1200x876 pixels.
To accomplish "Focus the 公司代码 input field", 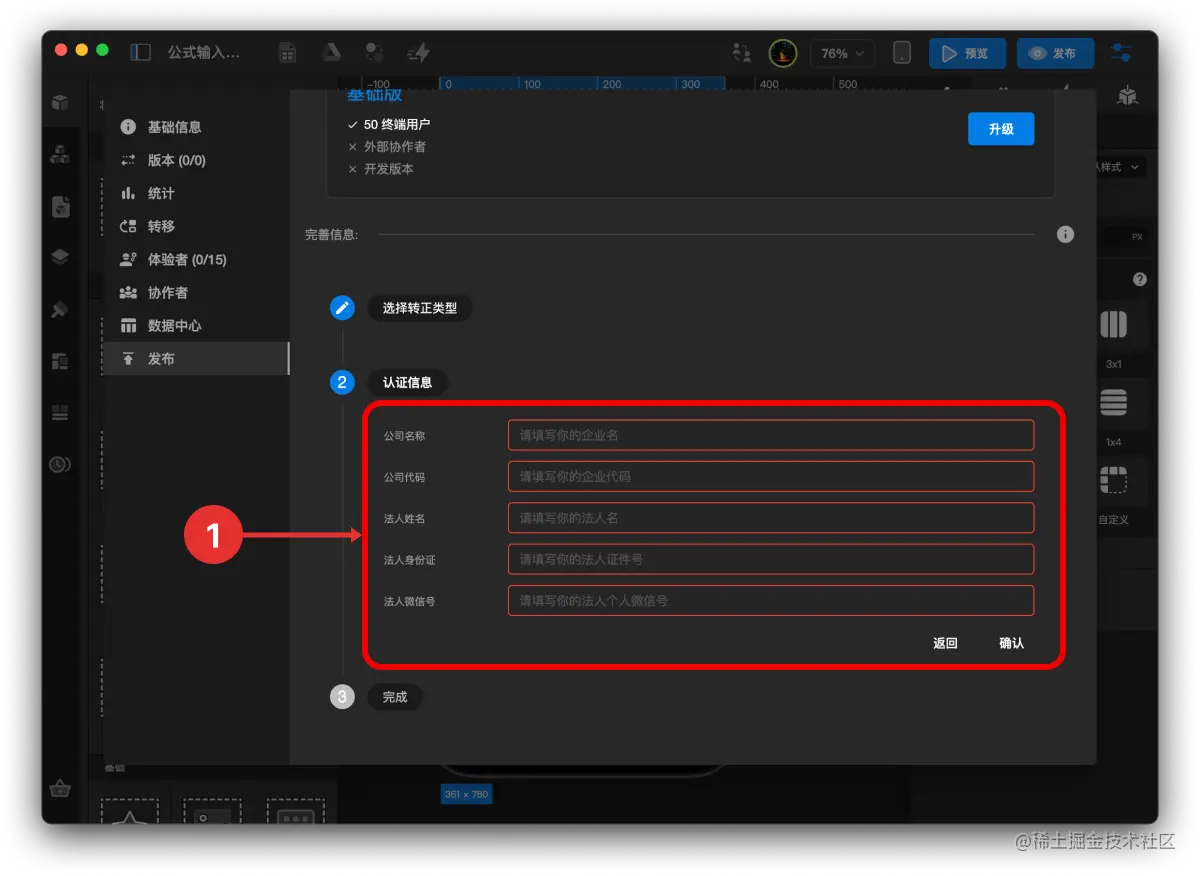I will pos(771,476).
